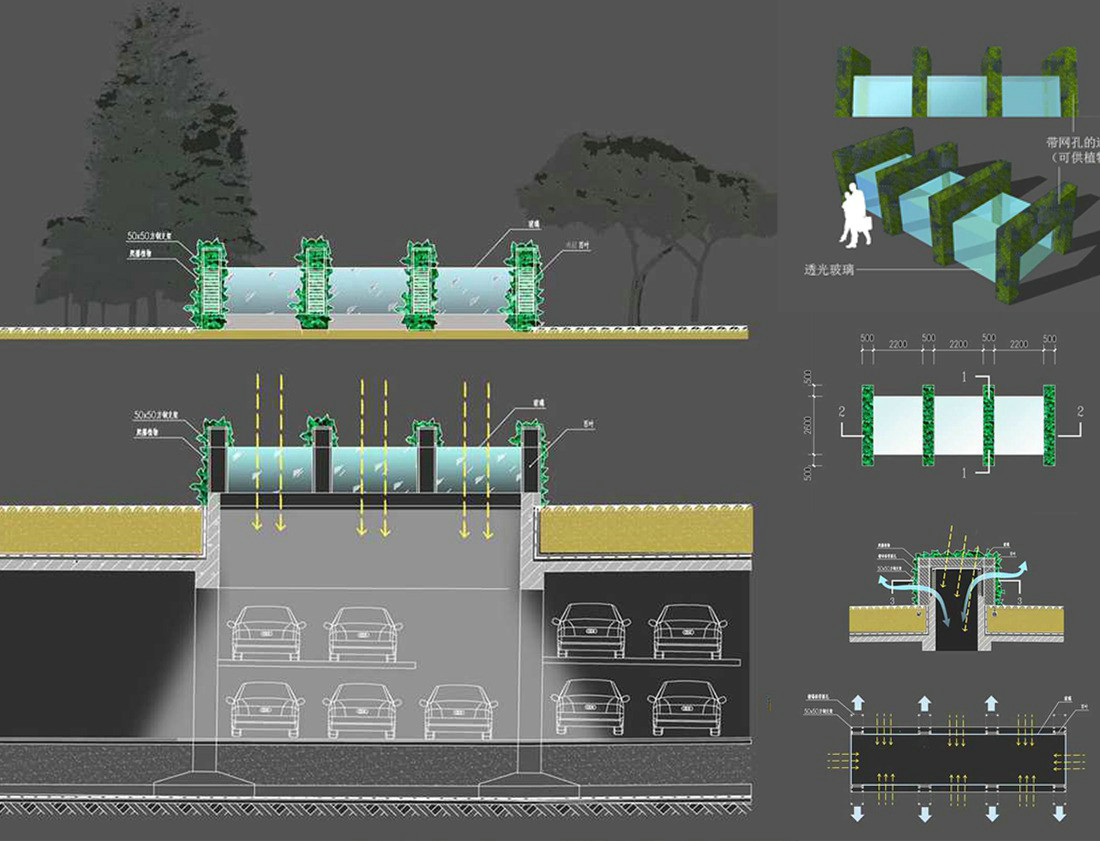This screenshot has width=1100, height=841.
Task: Click the leftmost yellow dashed sunlight arrow
Action: (x=258, y=450)
